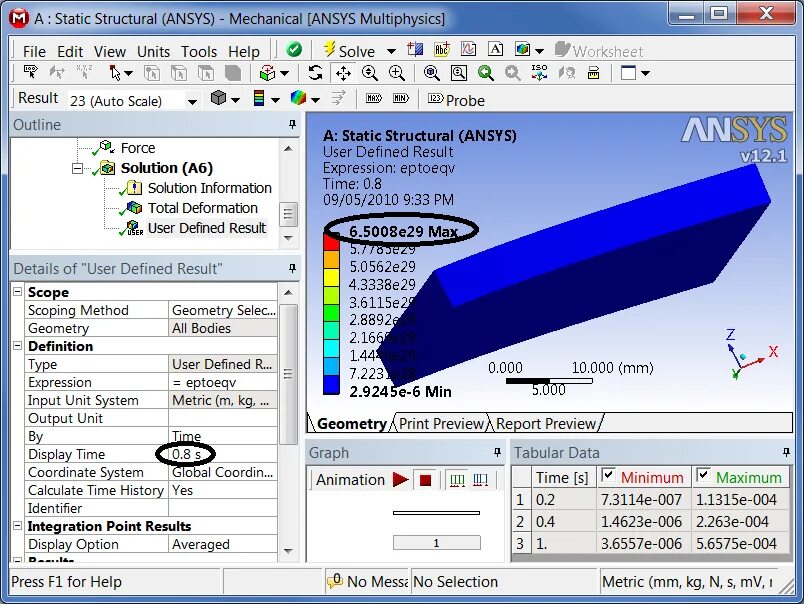Switch to the Print Preview tab
804x604 pixels.
[x=441, y=423]
